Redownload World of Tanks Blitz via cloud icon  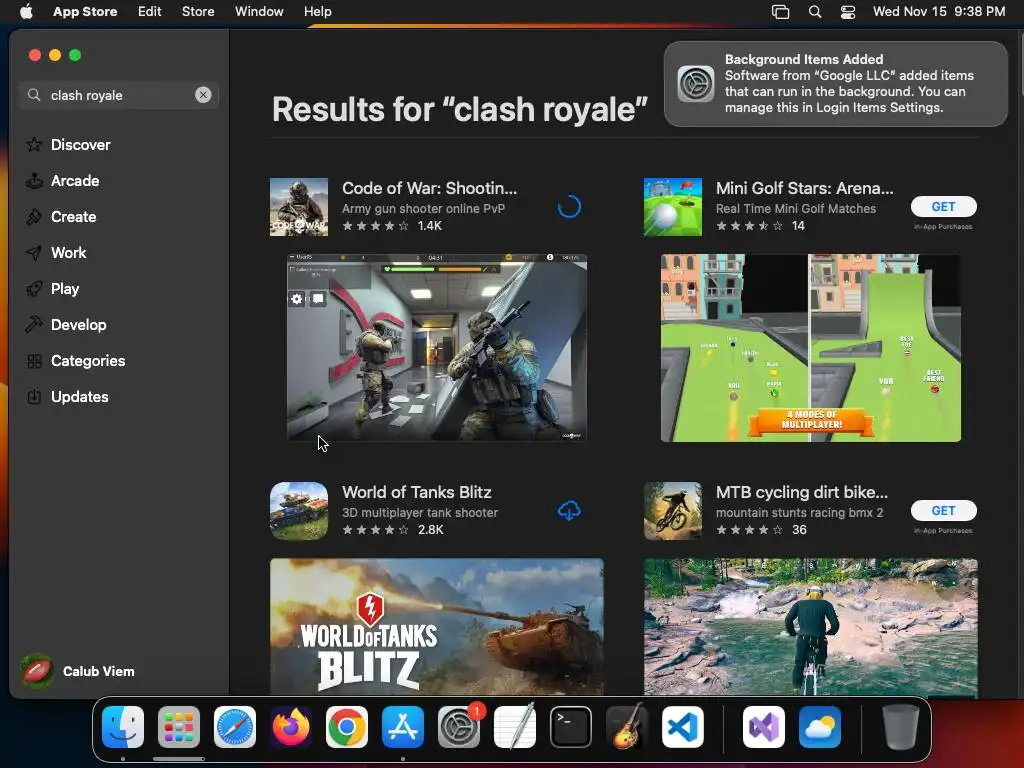point(569,511)
